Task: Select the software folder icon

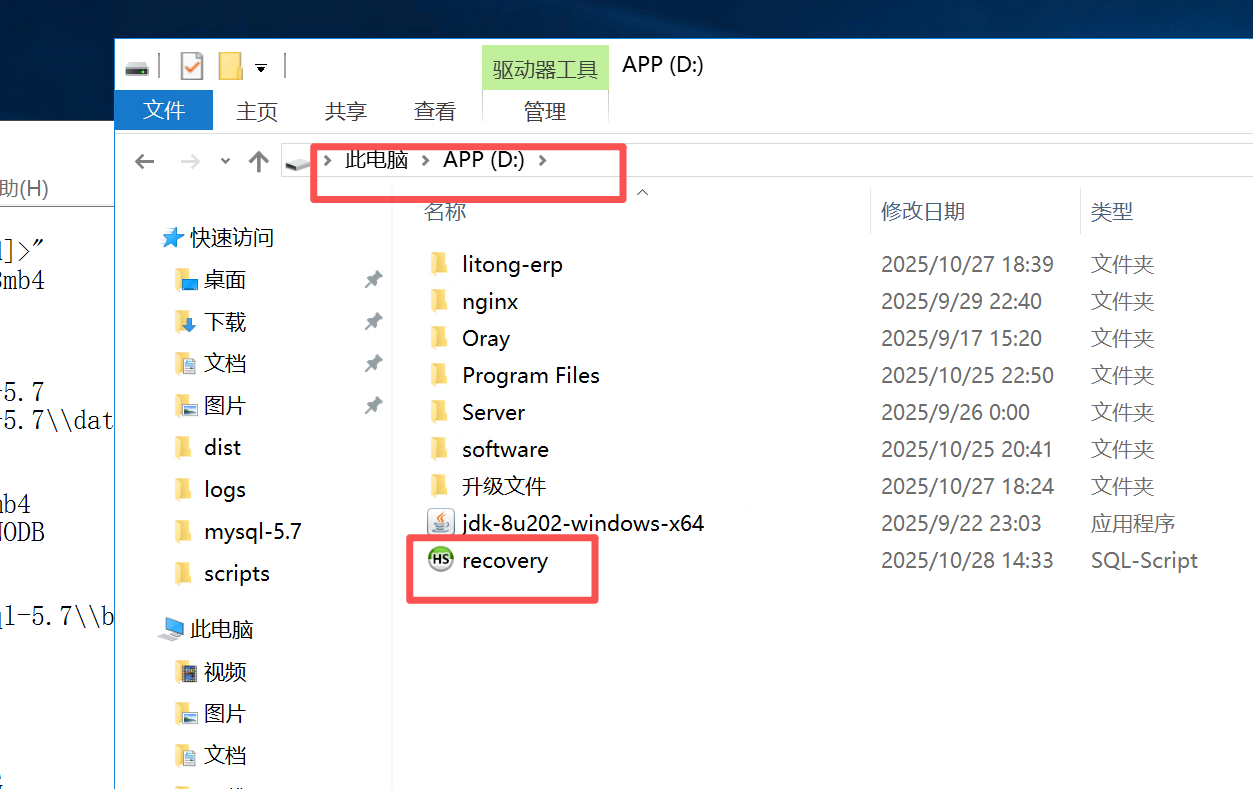Action: coord(439,448)
